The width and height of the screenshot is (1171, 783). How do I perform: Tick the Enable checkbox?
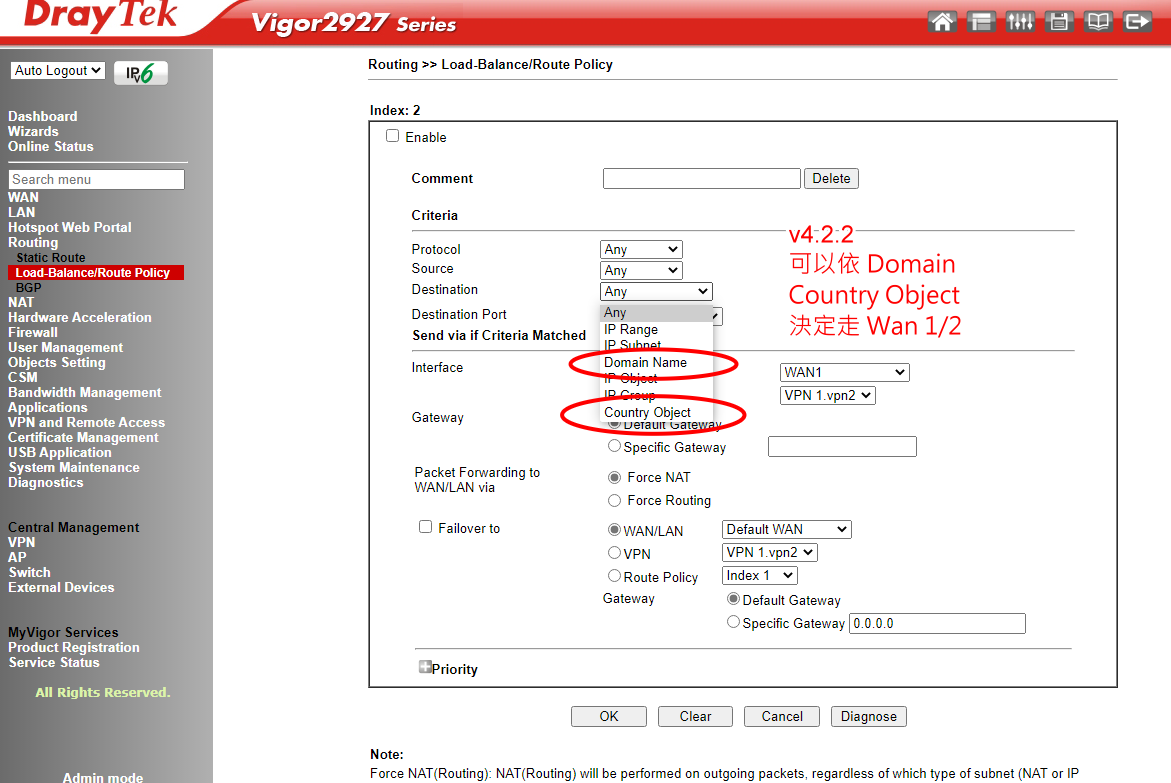point(393,136)
